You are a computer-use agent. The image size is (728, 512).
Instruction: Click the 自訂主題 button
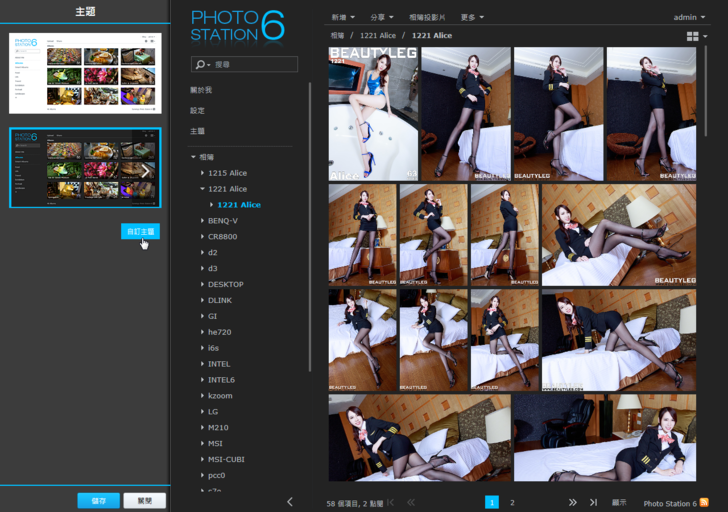click(x=140, y=231)
